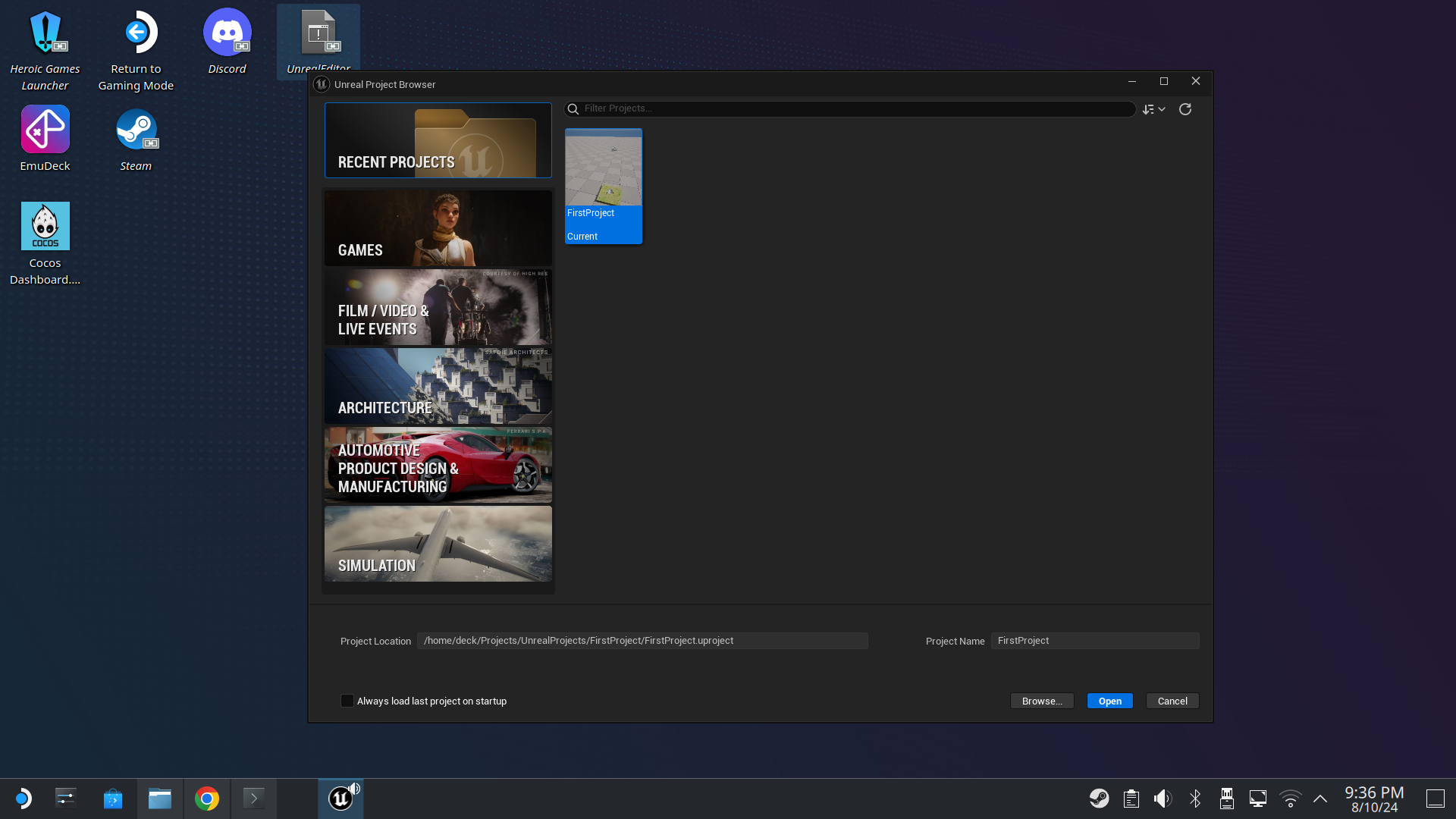This screenshot has height=819, width=1456.
Task: Open the volume tray icon
Action: click(x=1162, y=799)
